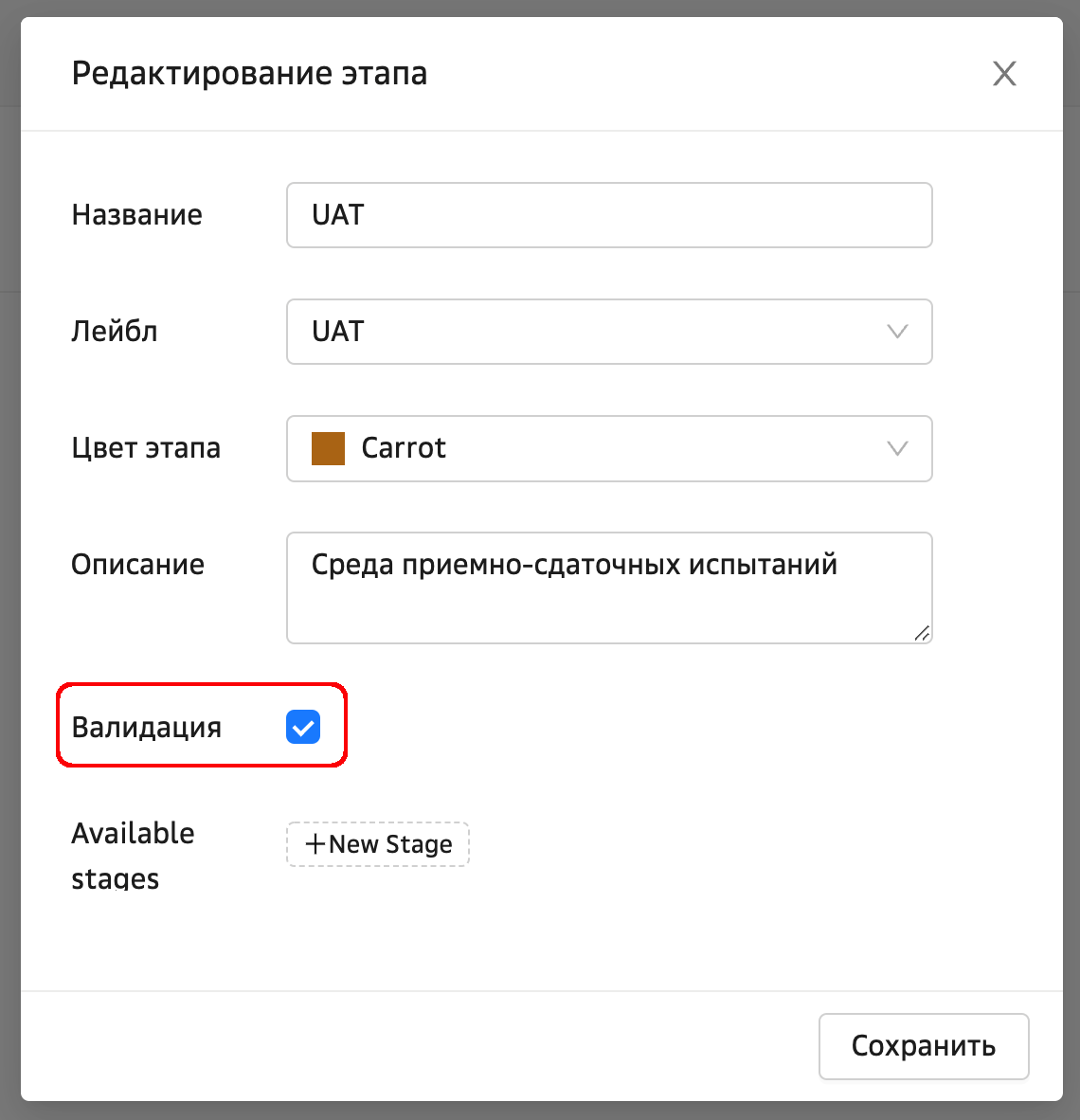Click the Редактирование этапа dialog title
The height and width of the screenshot is (1120, 1080).
coord(249,73)
